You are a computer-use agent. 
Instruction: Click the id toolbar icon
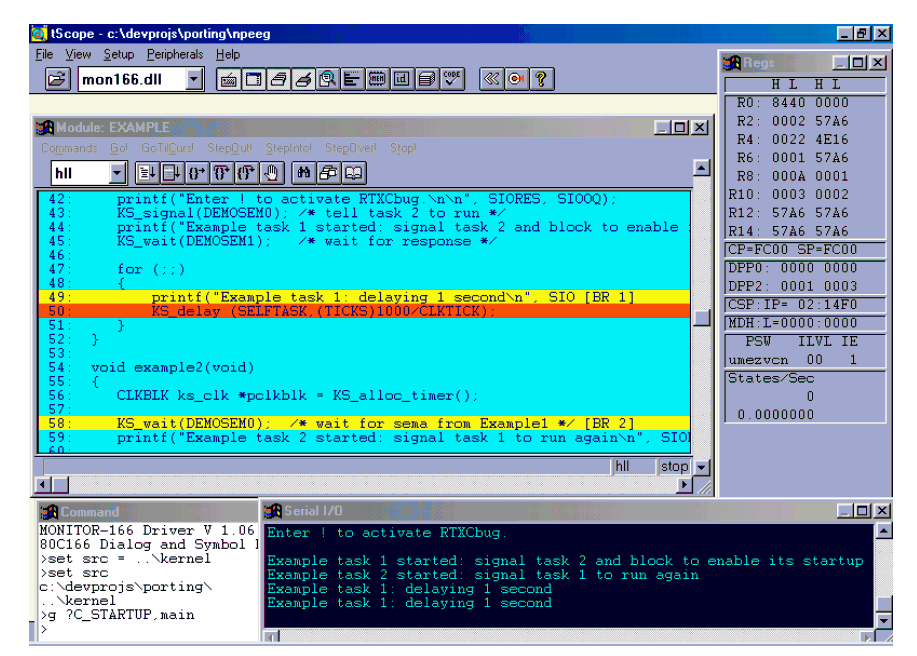pos(402,79)
